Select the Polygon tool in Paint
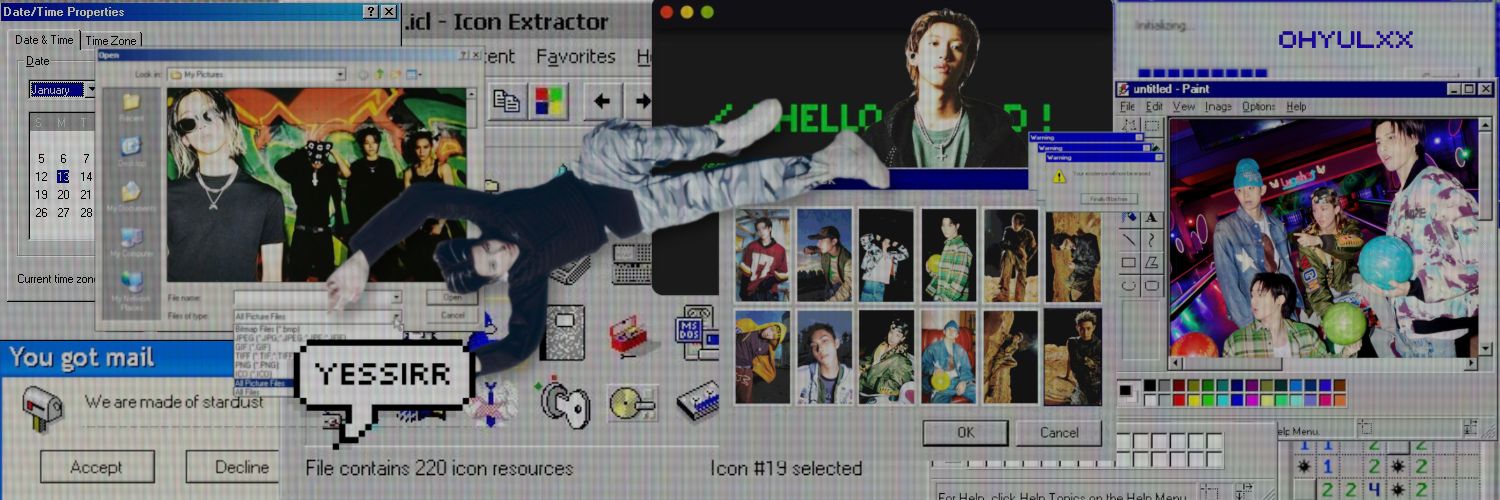This screenshot has width=1500, height=500. 1152,262
